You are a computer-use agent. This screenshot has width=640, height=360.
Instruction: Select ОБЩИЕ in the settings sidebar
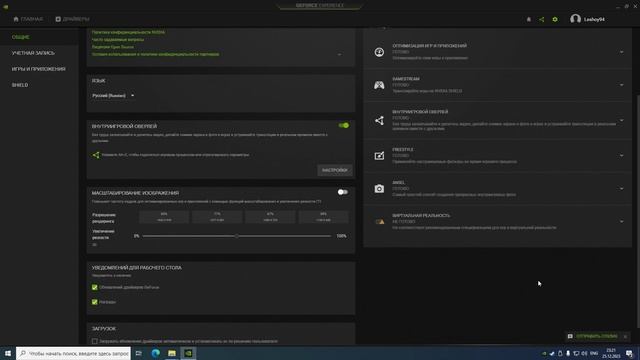click(20, 37)
